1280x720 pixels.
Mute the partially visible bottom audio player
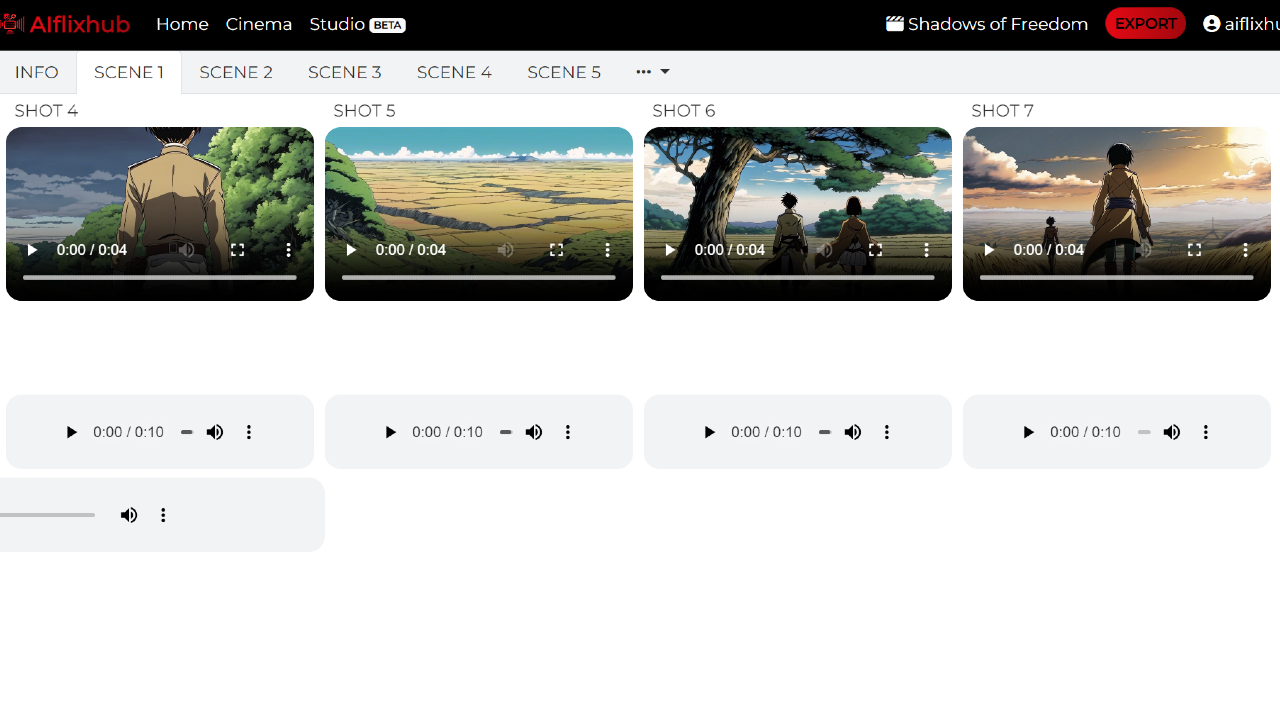[x=129, y=515]
